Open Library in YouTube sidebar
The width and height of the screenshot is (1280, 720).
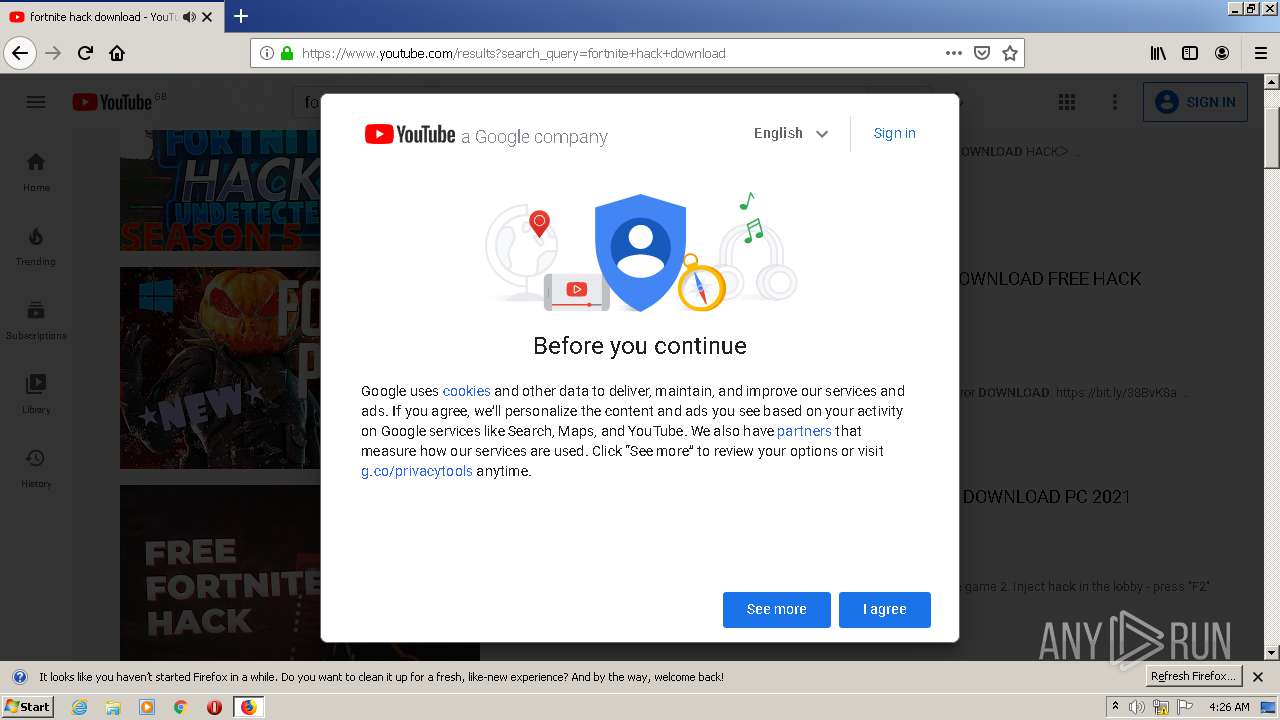point(36,394)
